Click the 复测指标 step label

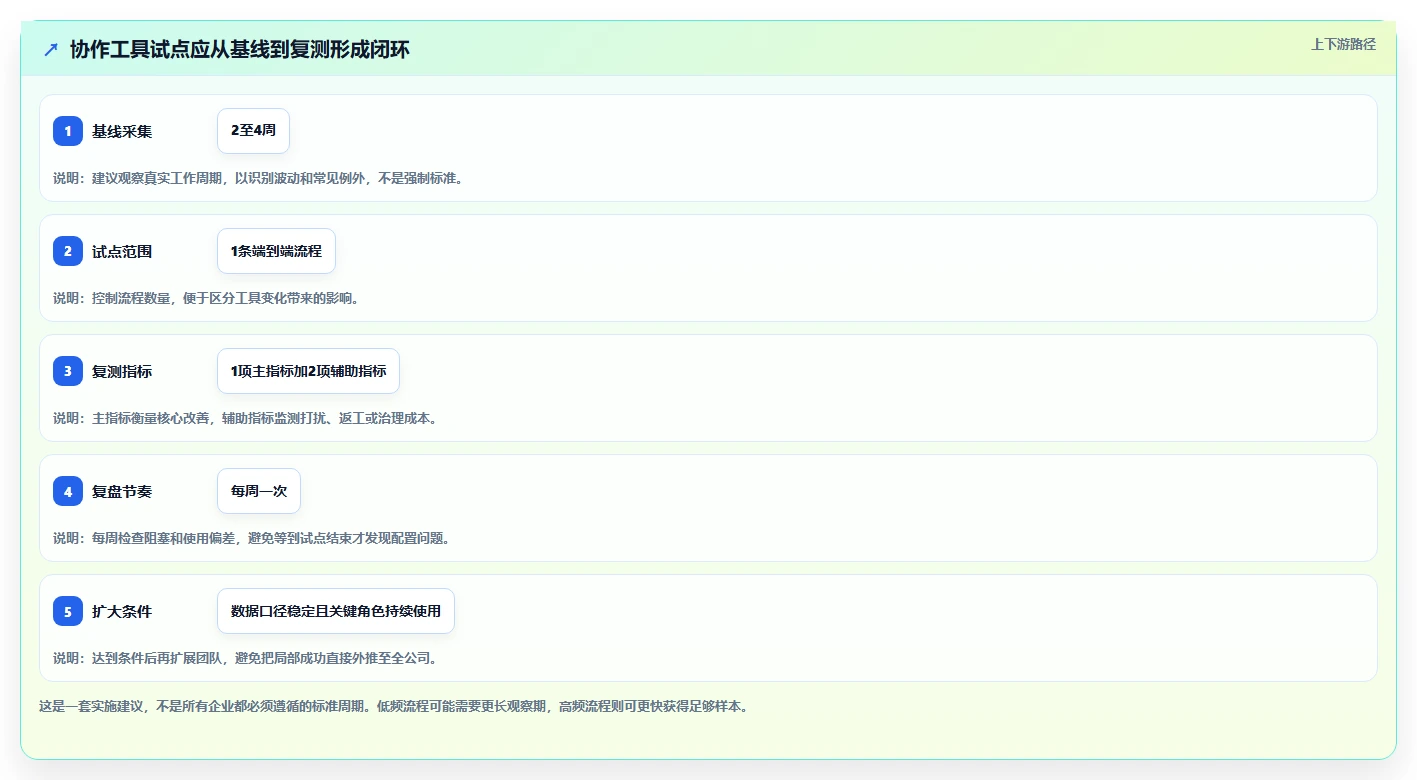click(122, 371)
